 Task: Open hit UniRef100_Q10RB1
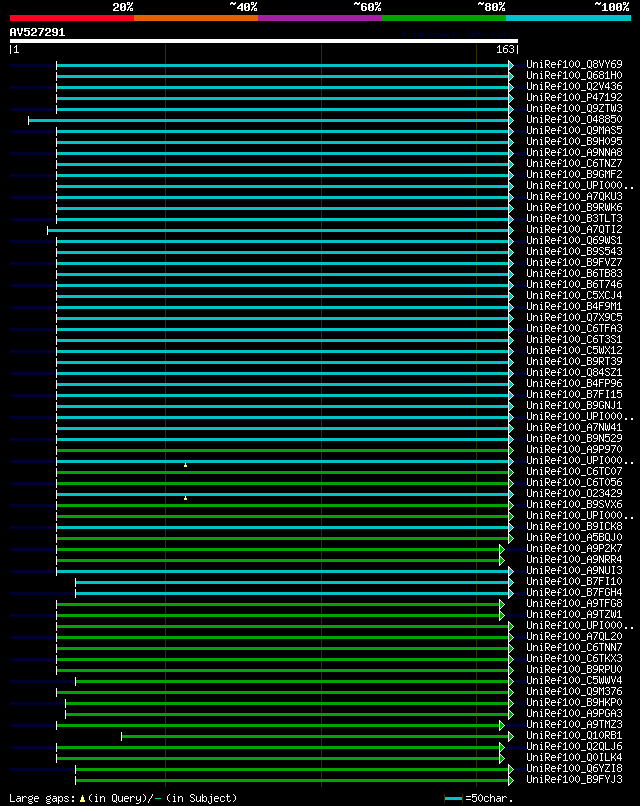pyautogui.click(x=574, y=736)
